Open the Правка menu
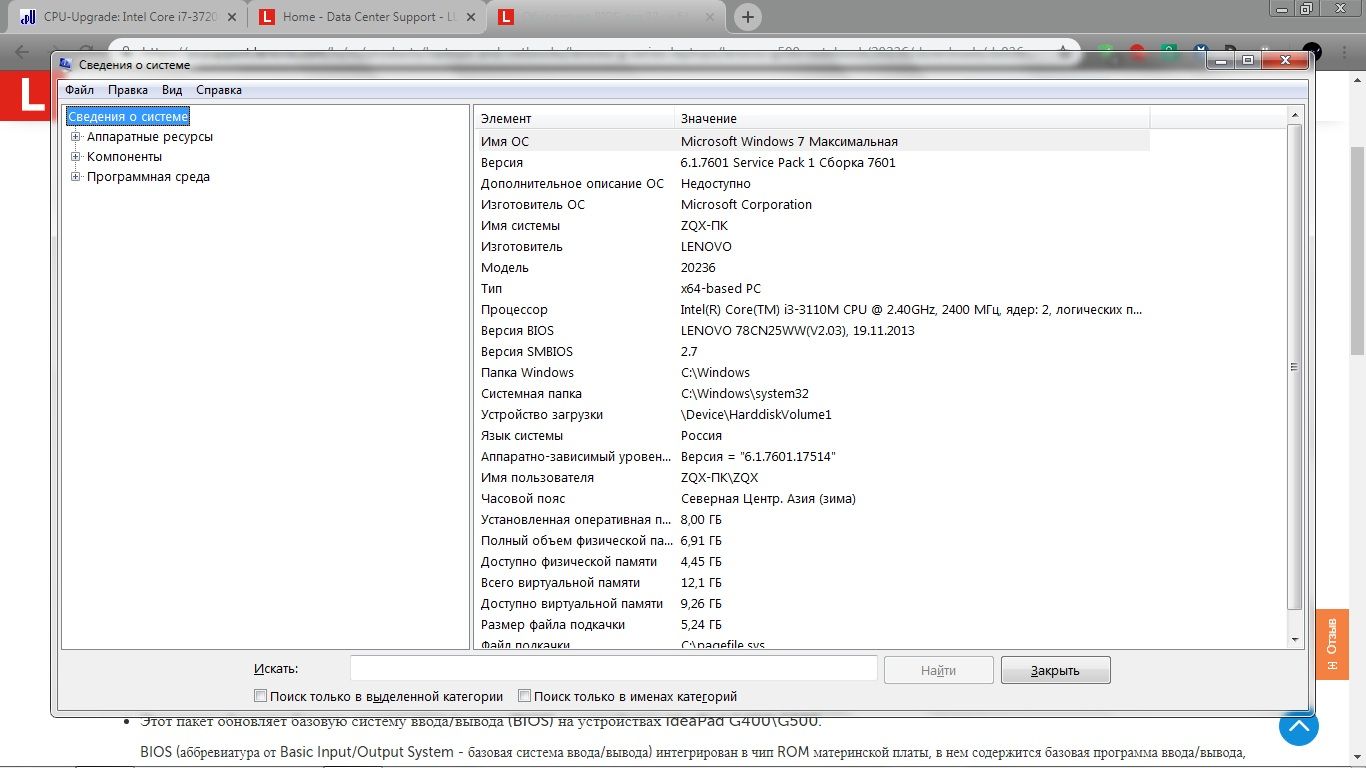Viewport: 1366px width, 768px height. click(x=128, y=90)
